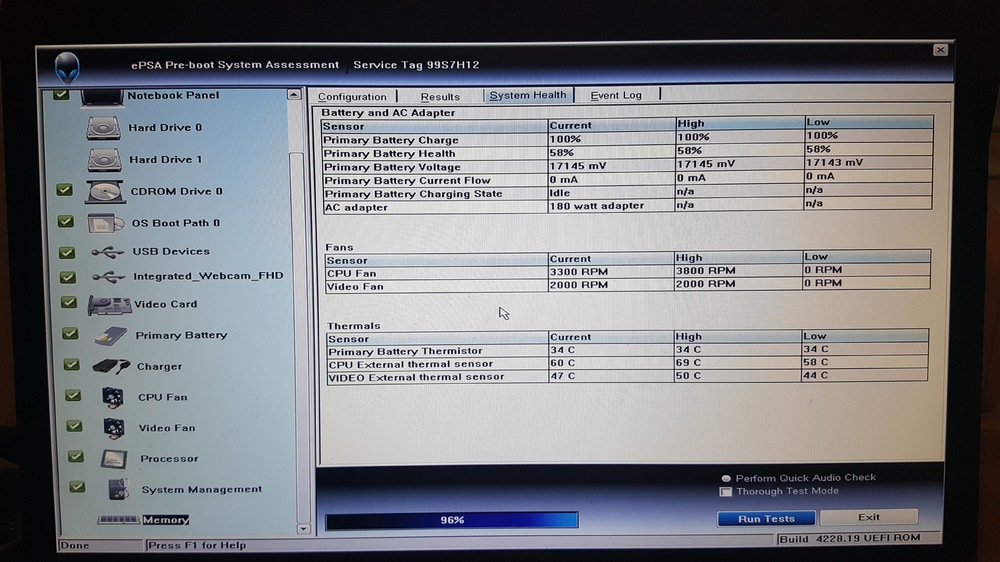Click the USB Devices icon
This screenshot has width=1000, height=562.
[107, 252]
